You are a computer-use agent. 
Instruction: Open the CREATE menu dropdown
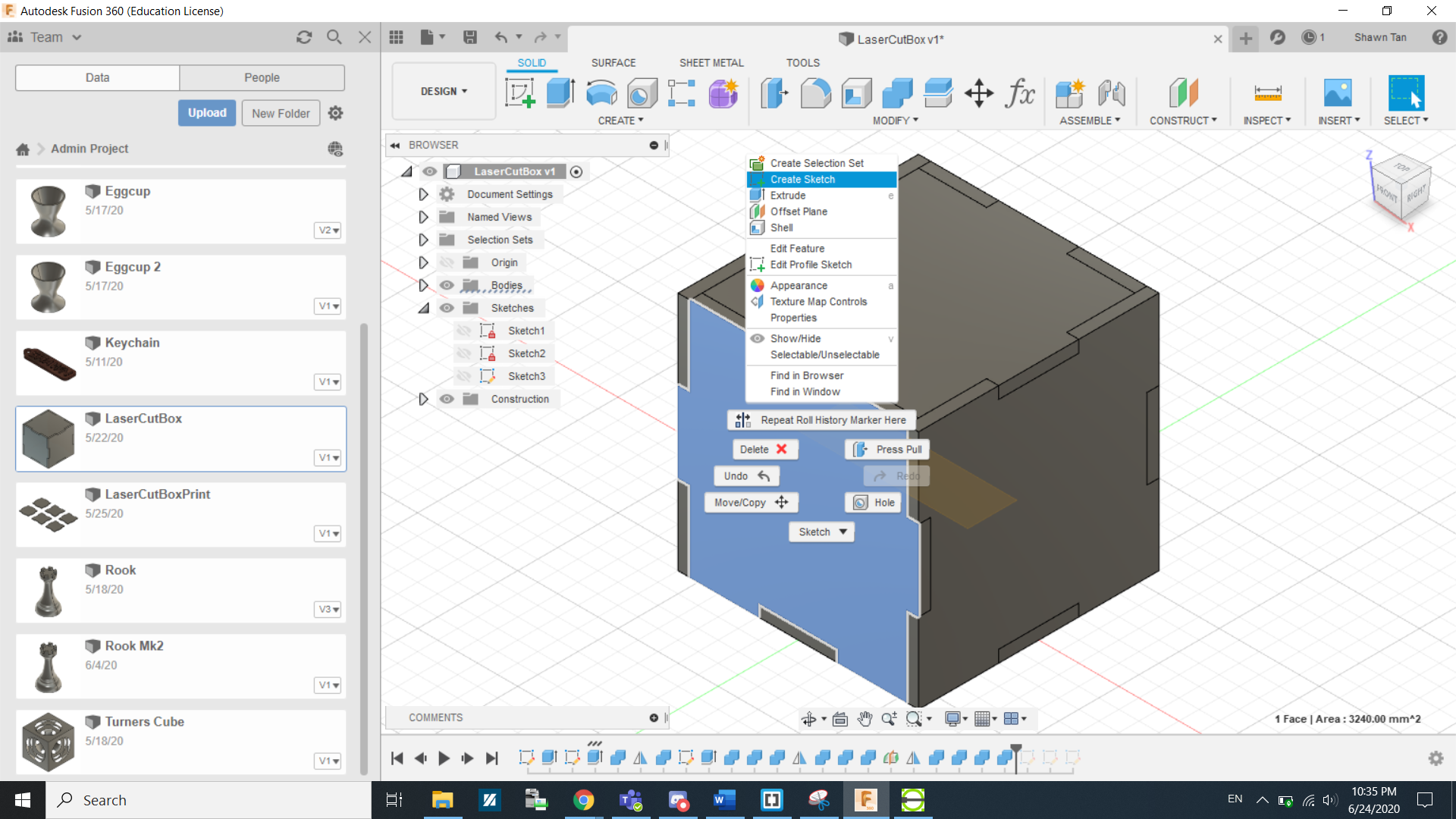pyautogui.click(x=620, y=121)
